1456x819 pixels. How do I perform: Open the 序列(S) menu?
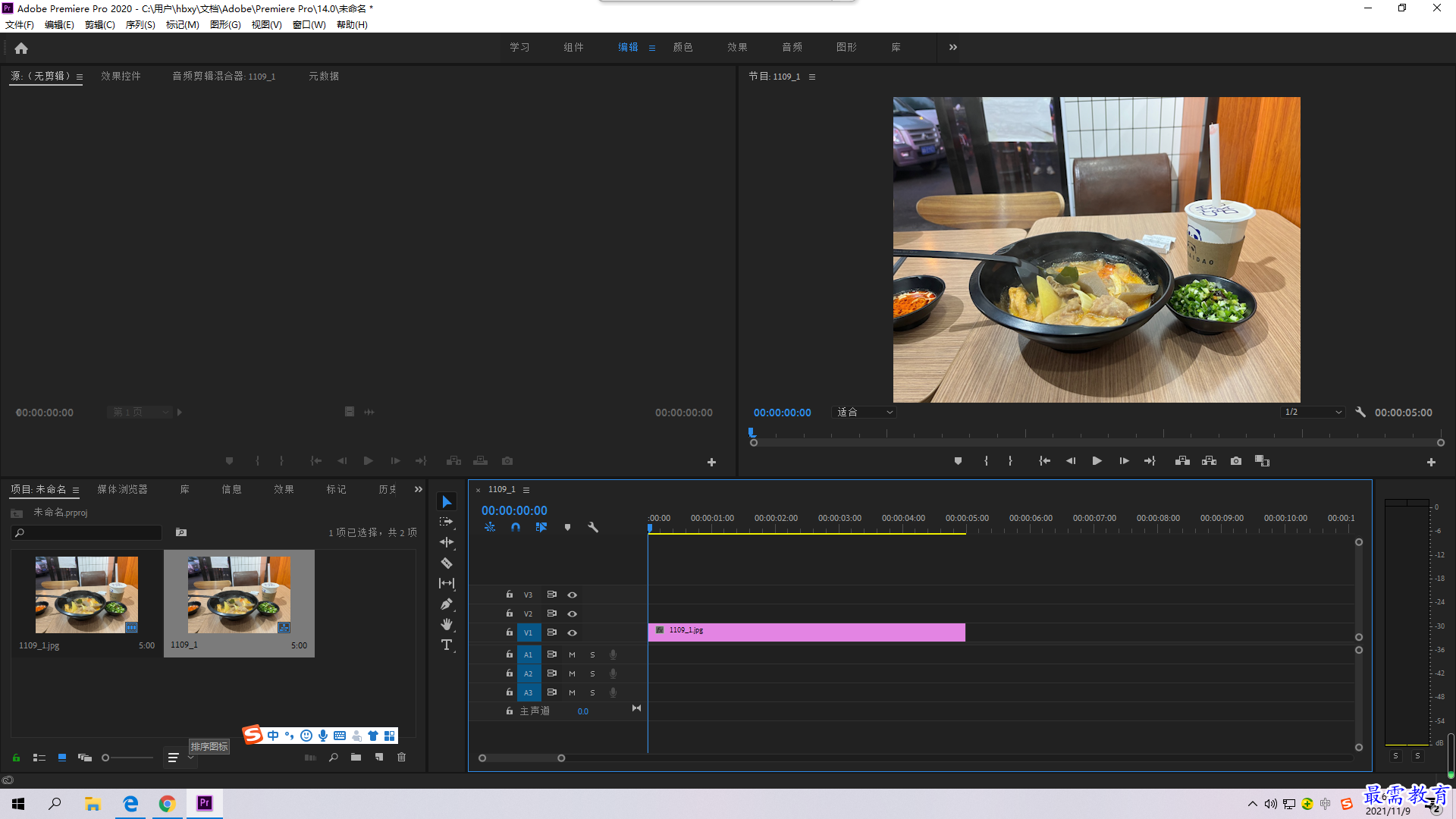140,25
